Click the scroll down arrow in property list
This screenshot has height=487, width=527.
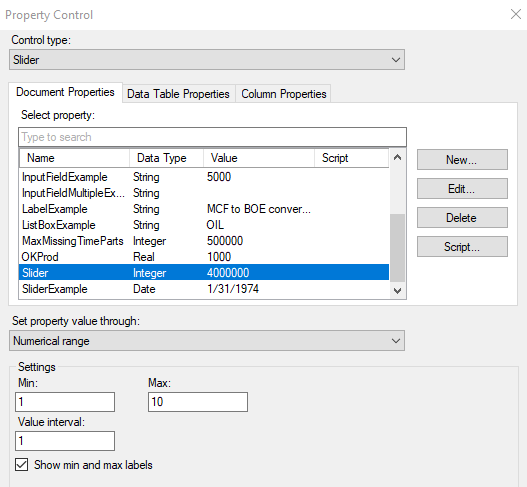click(x=397, y=290)
